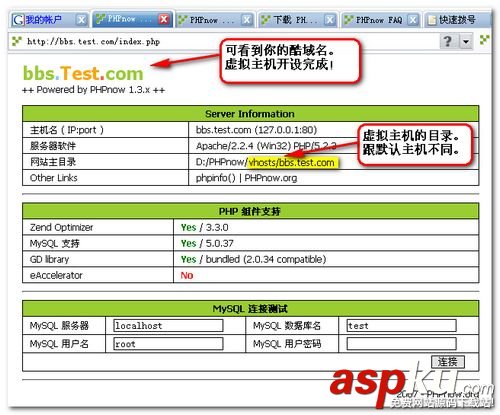The width and height of the screenshot is (500, 415).
Task: Click the PHP 组件支持 header
Action: (x=250, y=211)
